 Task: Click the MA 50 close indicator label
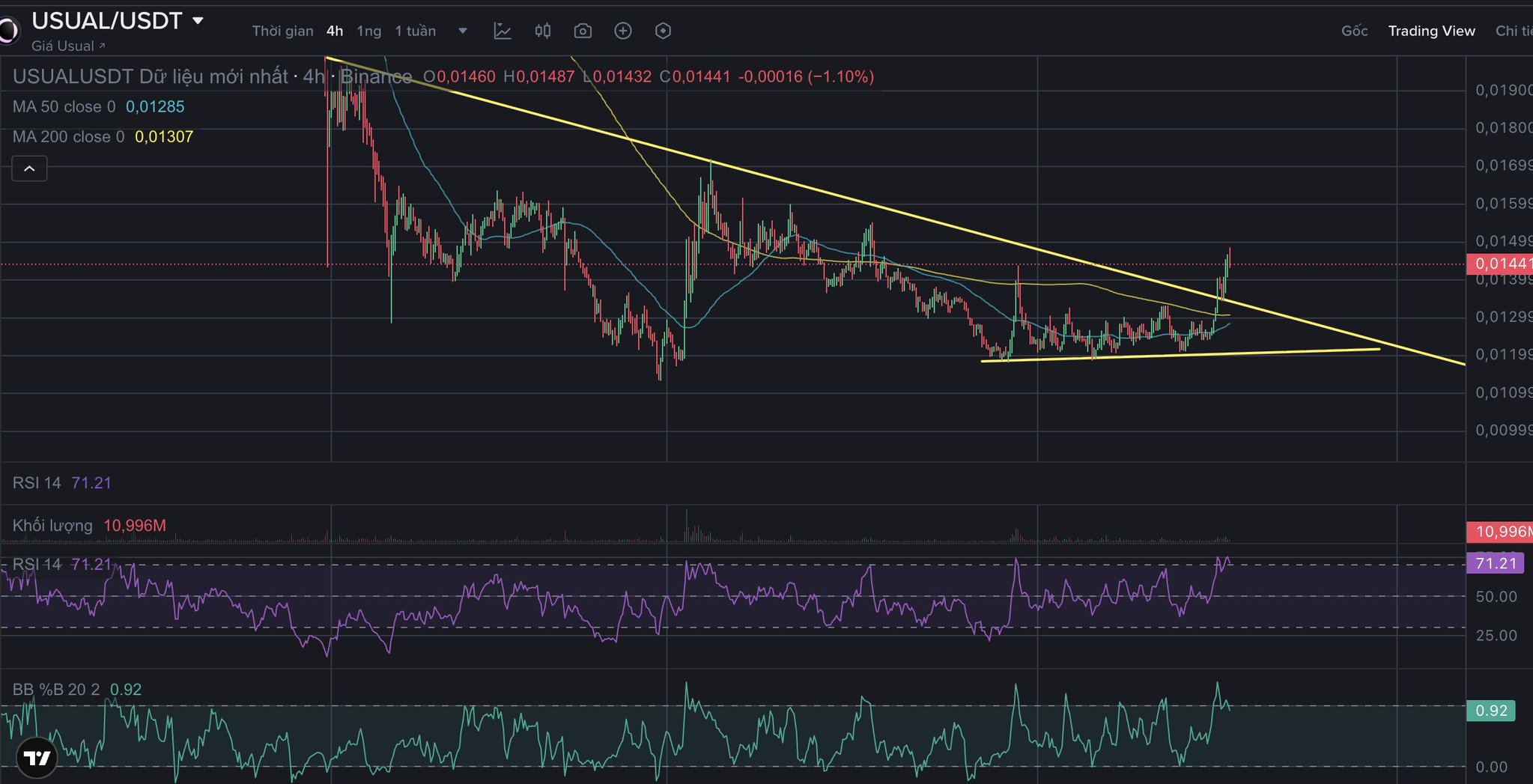pyautogui.click(x=64, y=107)
